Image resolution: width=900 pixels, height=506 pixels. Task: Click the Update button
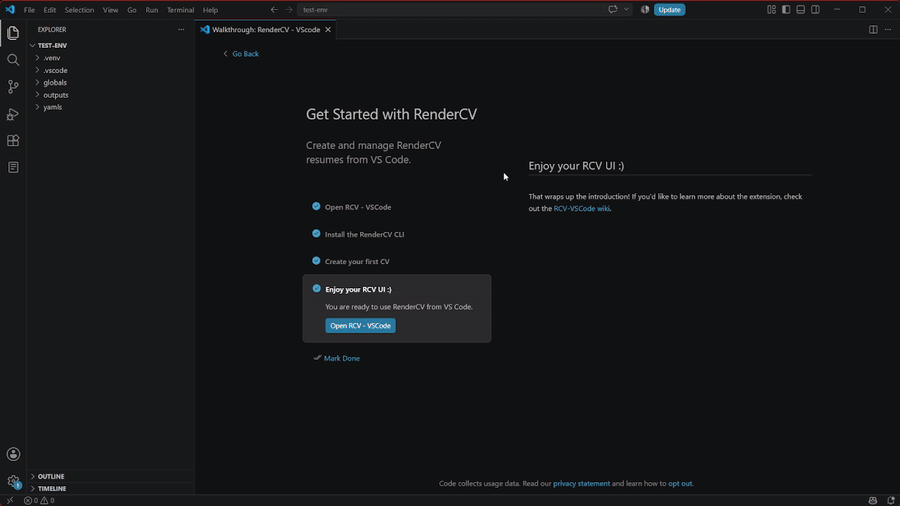pyautogui.click(x=669, y=10)
